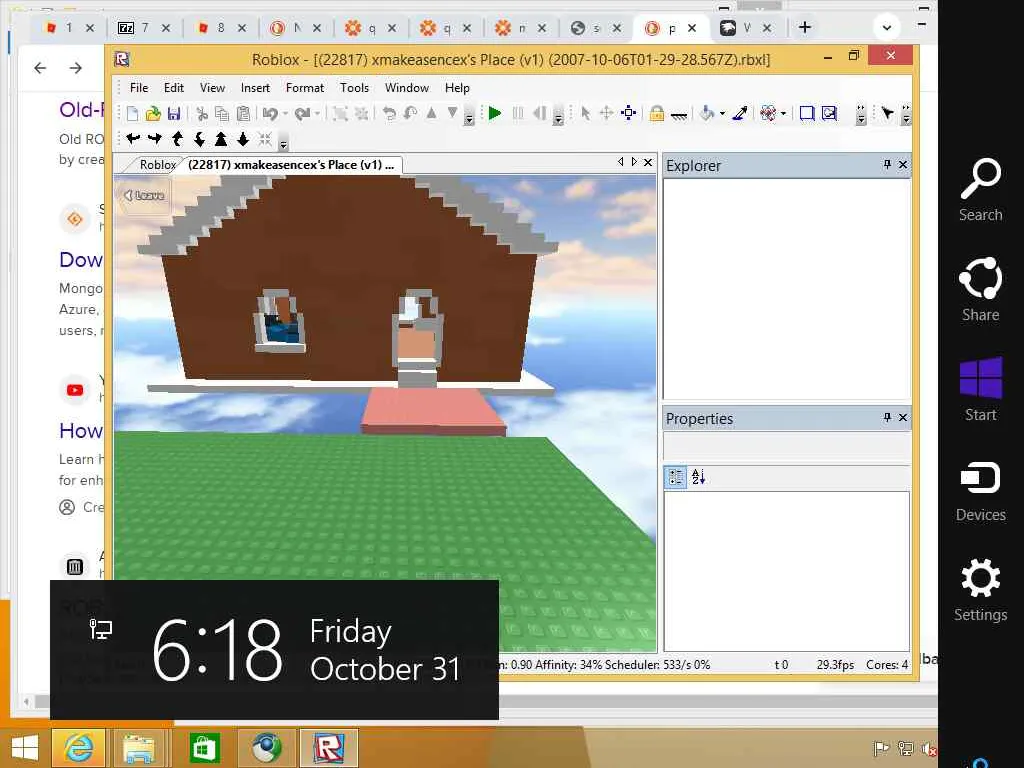
Task: Copy selection using the Copy icon
Action: point(222,114)
